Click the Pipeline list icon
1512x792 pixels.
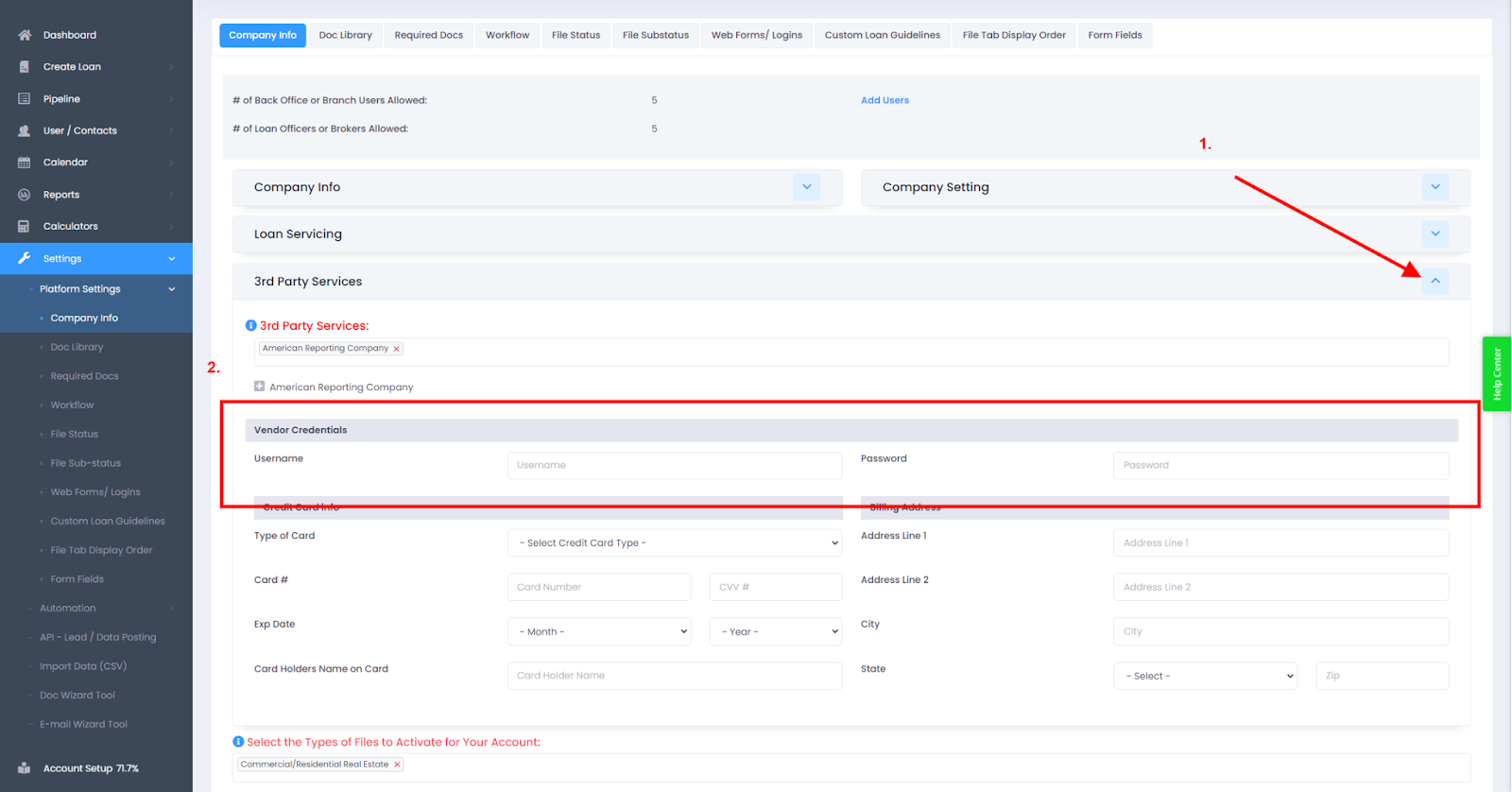[x=25, y=99]
